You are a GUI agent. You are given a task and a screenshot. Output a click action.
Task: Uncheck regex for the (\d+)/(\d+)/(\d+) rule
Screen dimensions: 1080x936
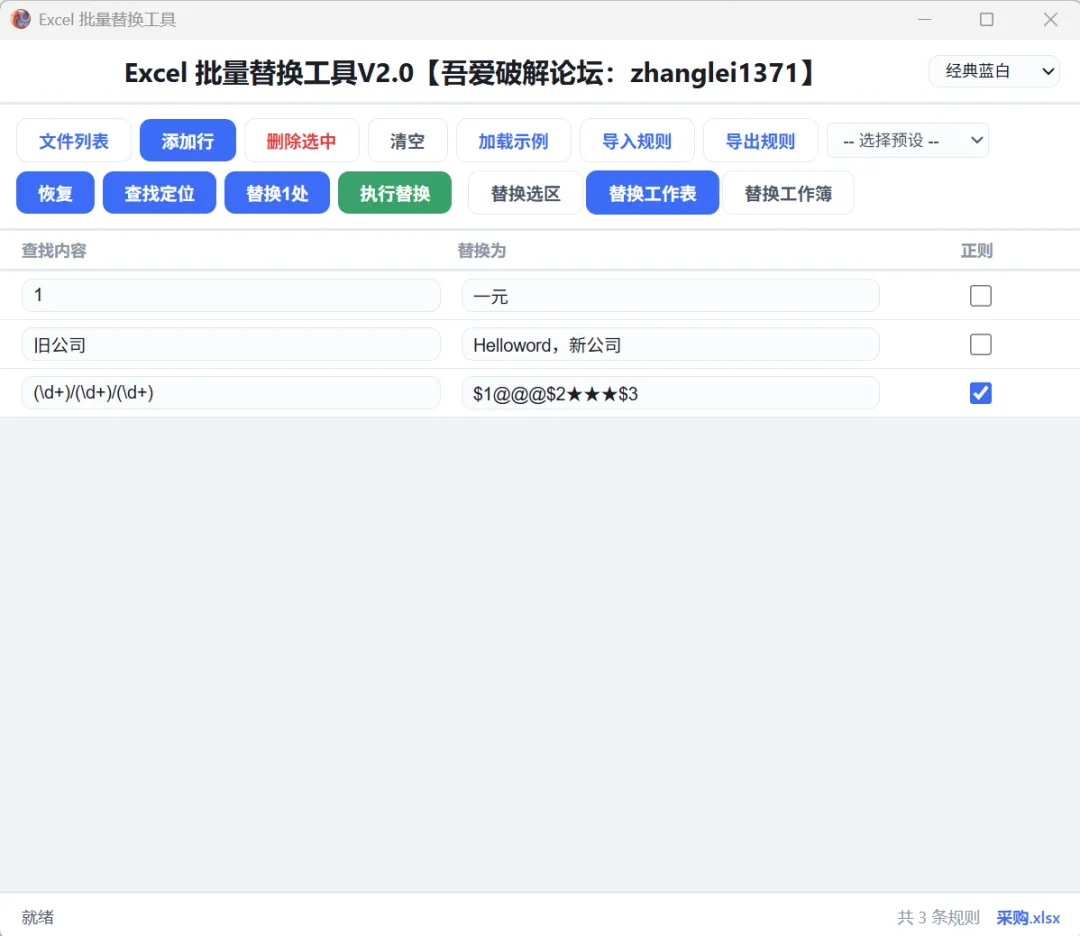[x=980, y=393]
